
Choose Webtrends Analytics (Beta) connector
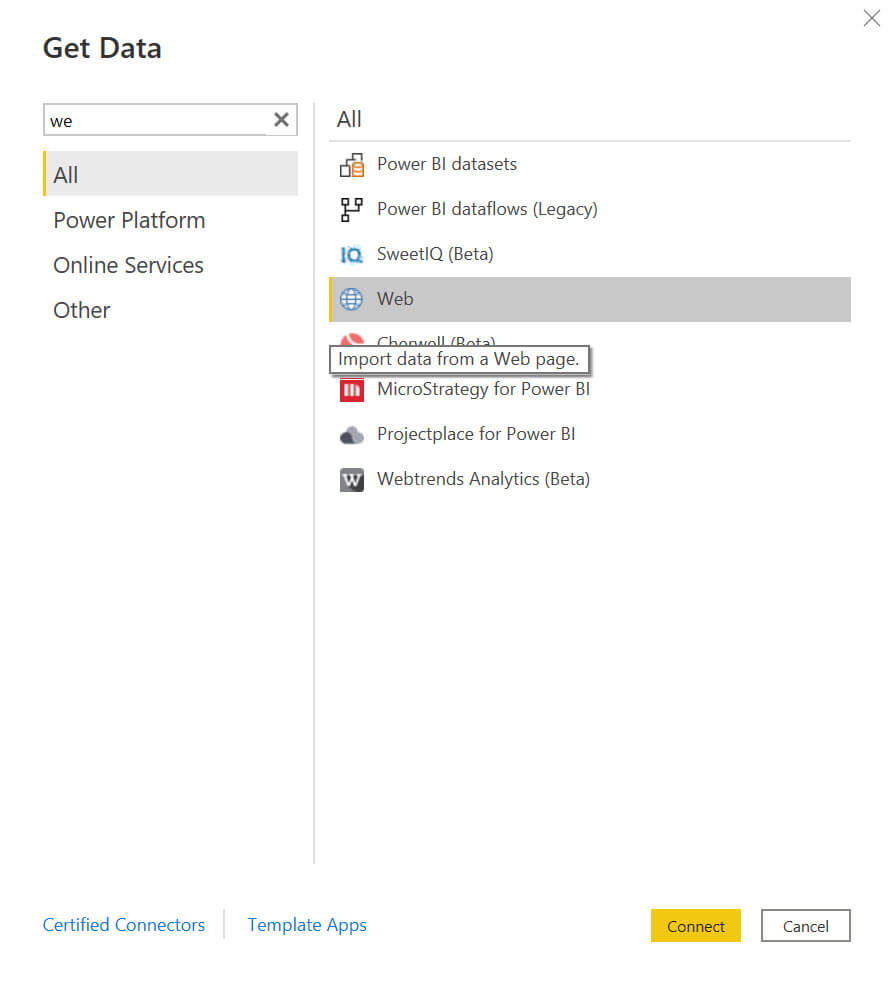click(x=483, y=479)
